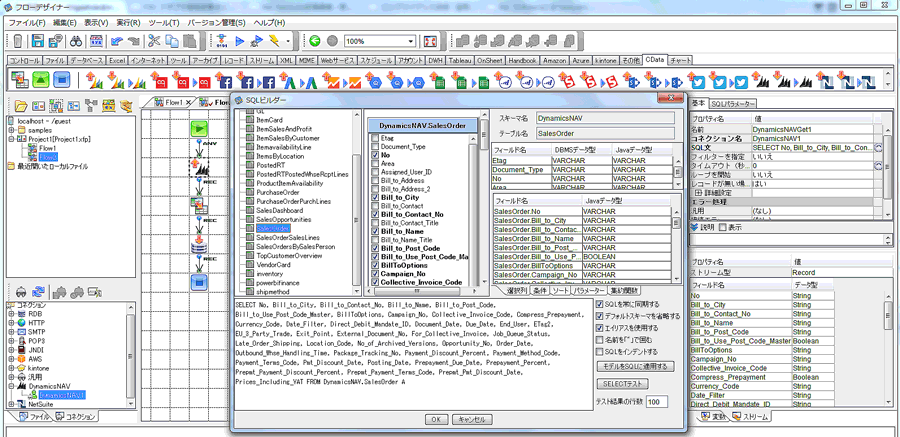Expand the samples folder in project tree
900x437 pixels.
pos(11,130)
